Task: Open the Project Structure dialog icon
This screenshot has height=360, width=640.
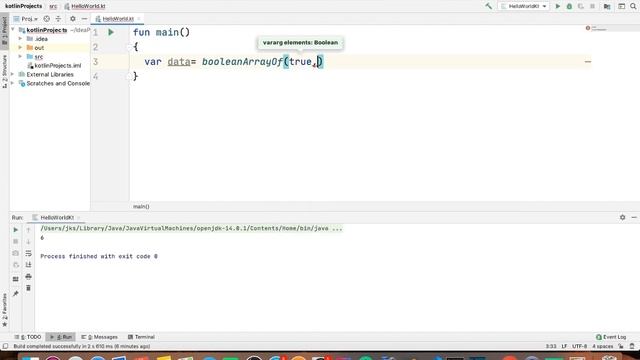Action: pyautogui.click(x=607, y=6)
